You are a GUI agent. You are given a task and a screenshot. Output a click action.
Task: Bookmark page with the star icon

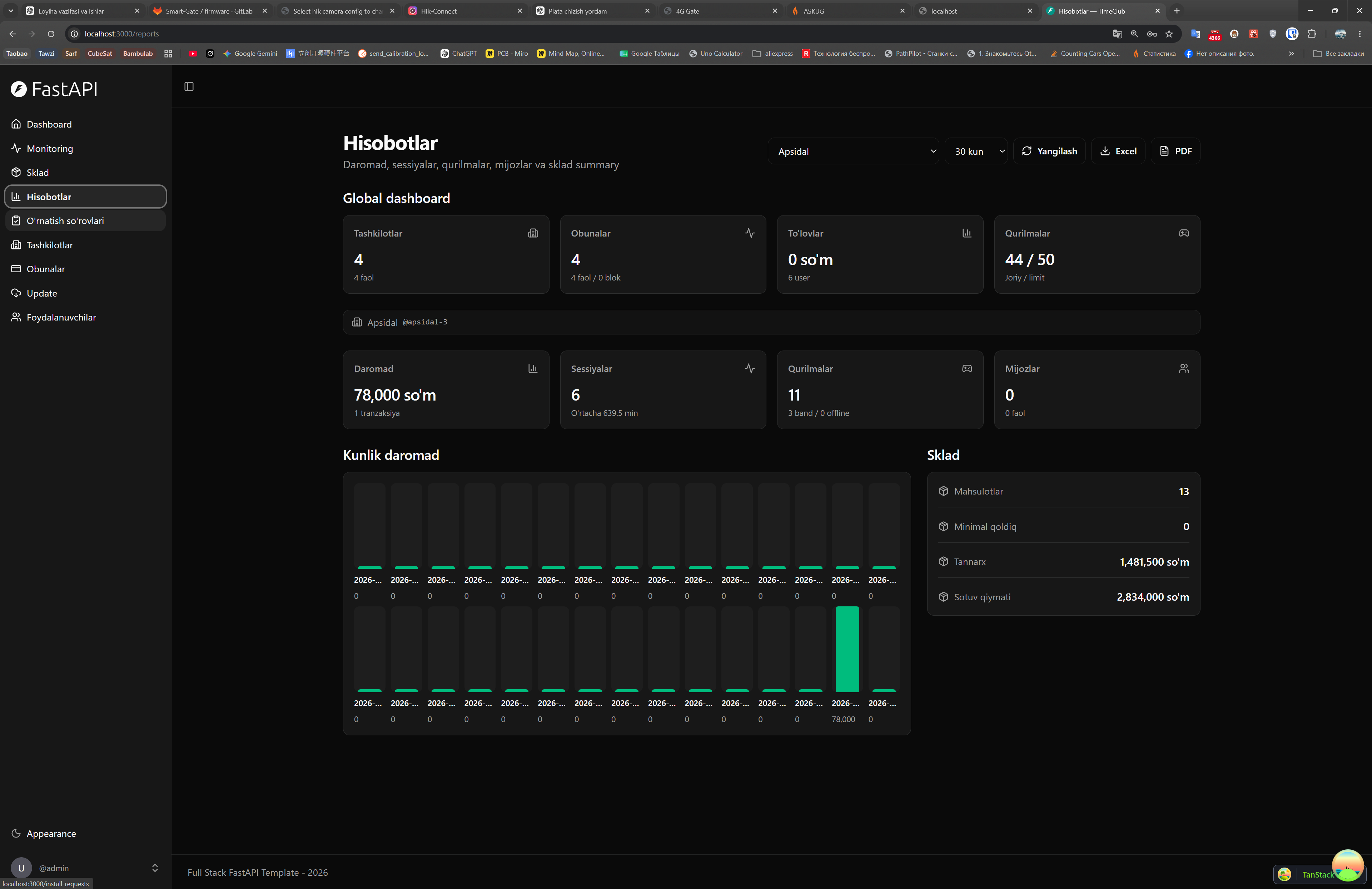[x=1168, y=34]
